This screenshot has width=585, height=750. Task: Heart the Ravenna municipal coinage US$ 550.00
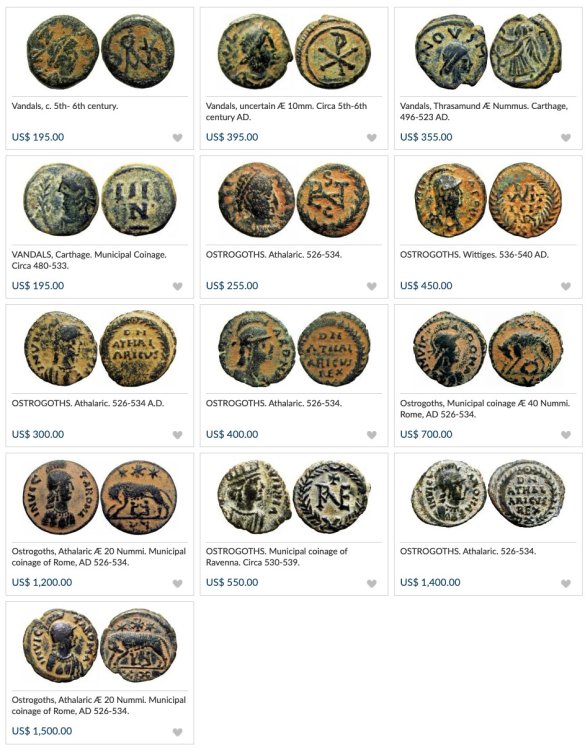(x=372, y=583)
